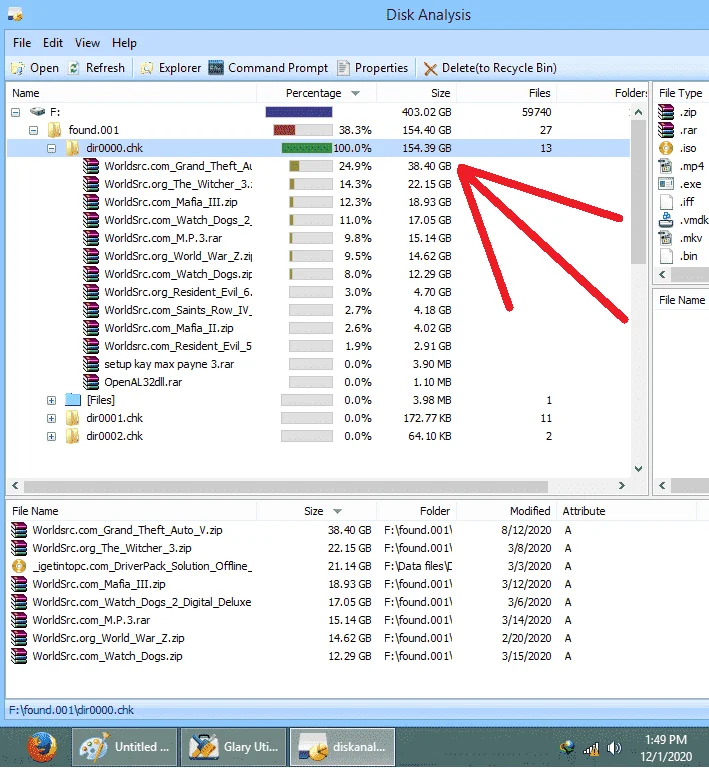Click the tree pane scroll-up arrow
Viewport: 709px width, 768px height.
(638, 112)
